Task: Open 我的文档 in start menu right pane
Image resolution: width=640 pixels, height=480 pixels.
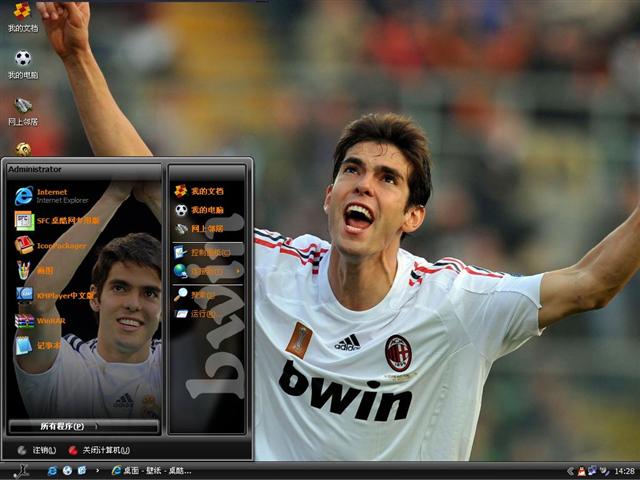Action: tap(199, 191)
